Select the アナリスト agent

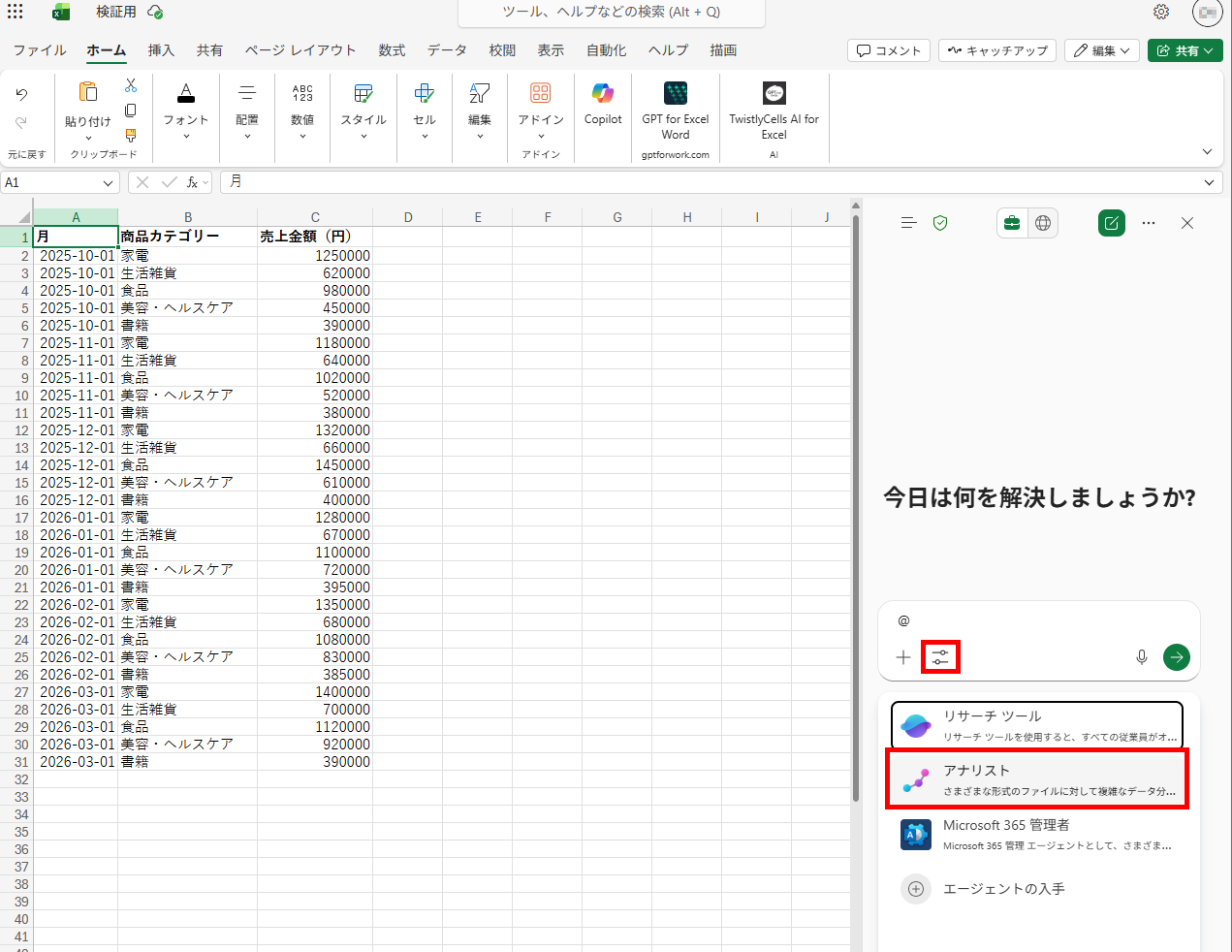(1036, 779)
